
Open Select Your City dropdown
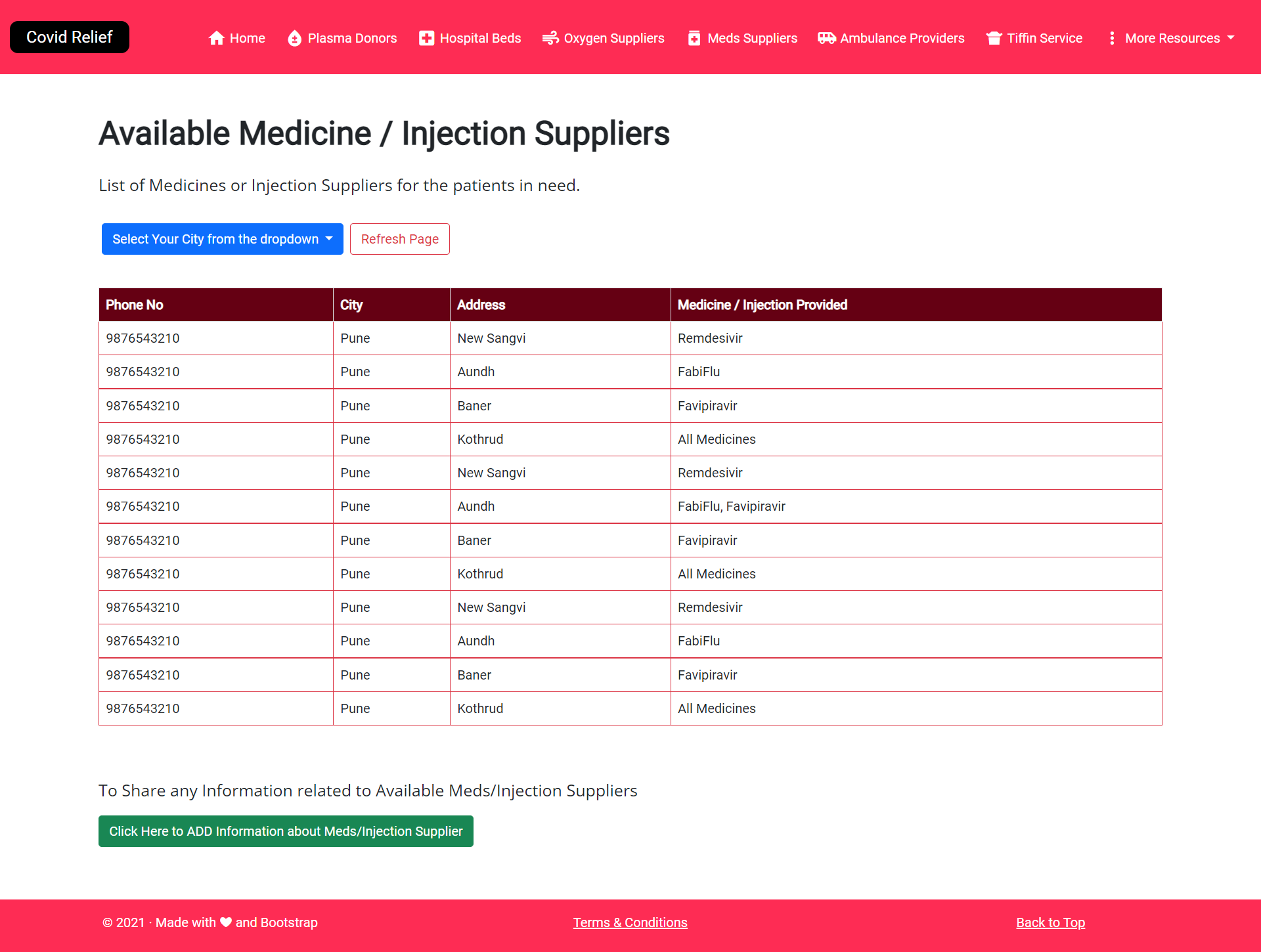tap(222, 239)
